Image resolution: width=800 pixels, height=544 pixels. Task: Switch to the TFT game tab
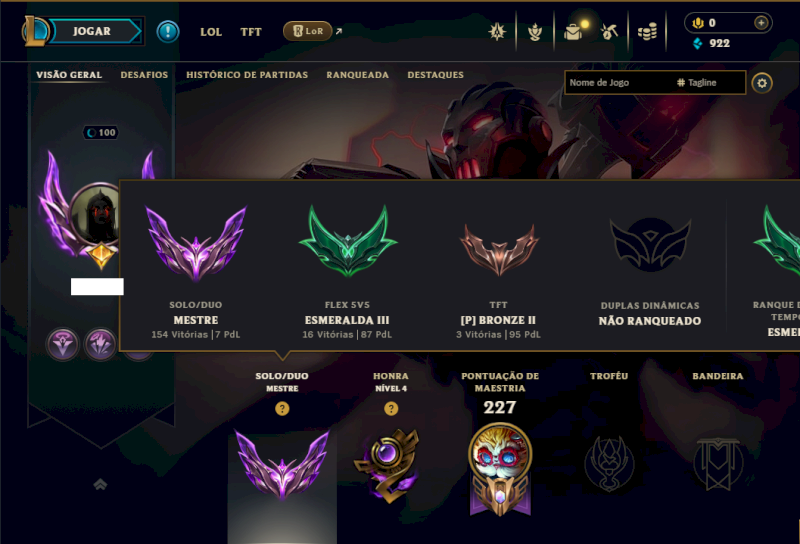pyautogui.click(x=251, y=32)
